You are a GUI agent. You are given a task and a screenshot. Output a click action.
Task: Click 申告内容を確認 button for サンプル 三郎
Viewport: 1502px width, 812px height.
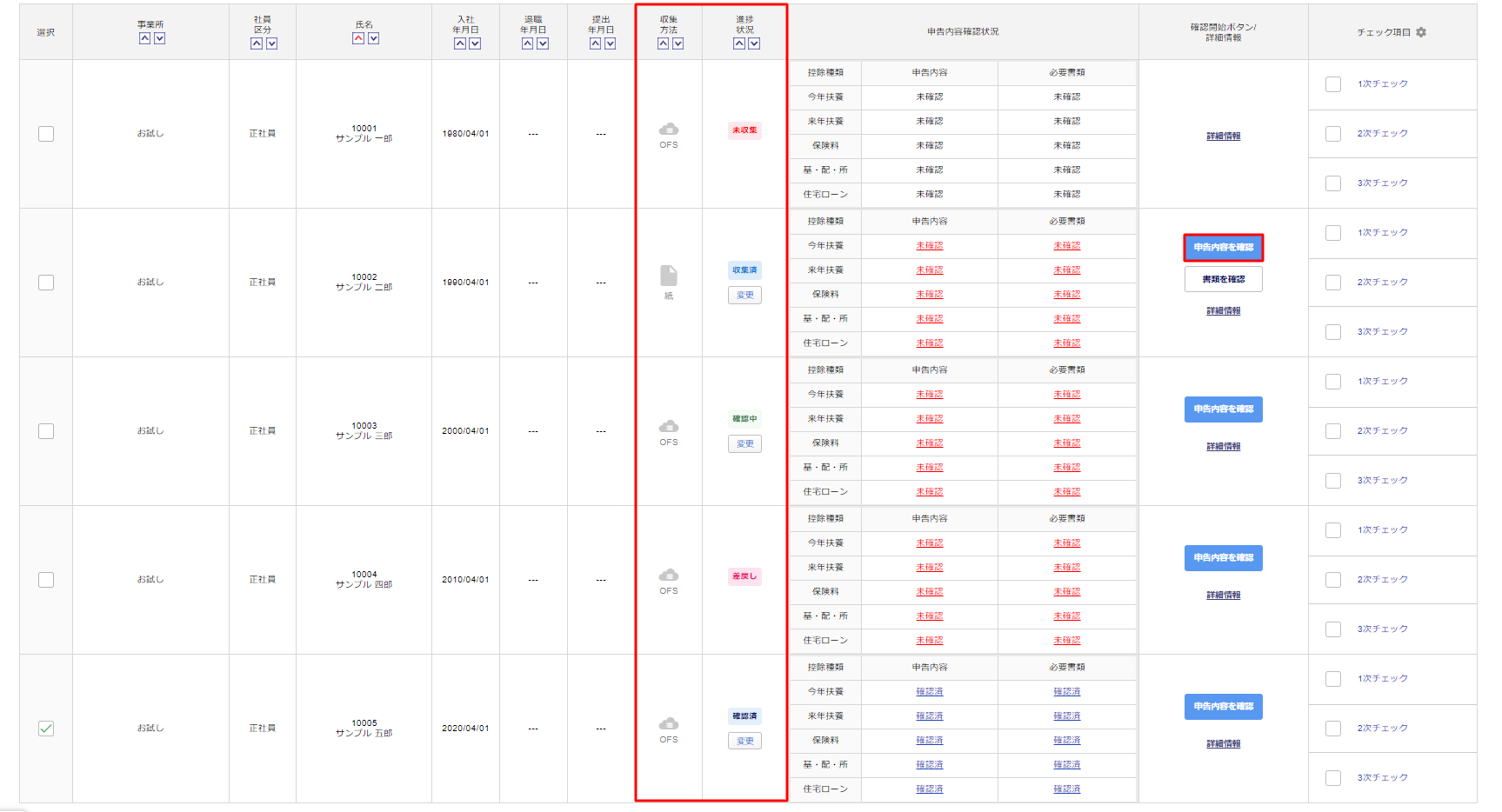1224,409
